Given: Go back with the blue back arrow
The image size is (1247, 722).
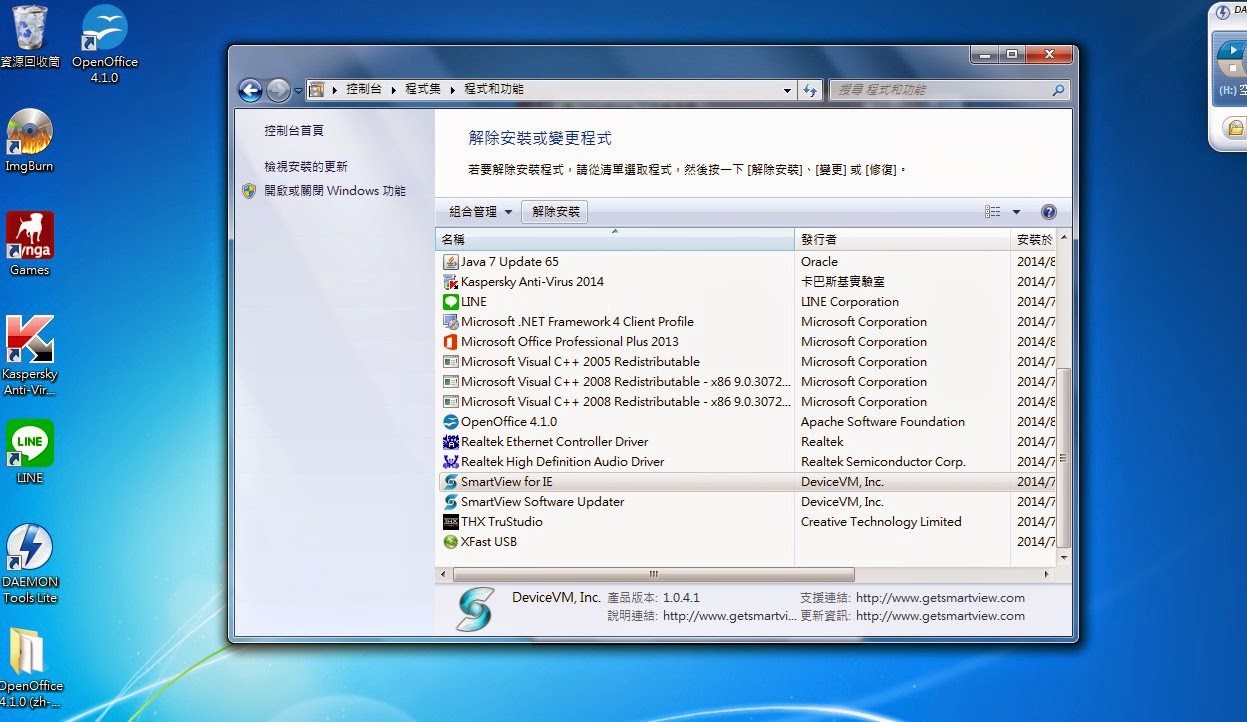Looking at the screenshot, I should pos(250,90).
